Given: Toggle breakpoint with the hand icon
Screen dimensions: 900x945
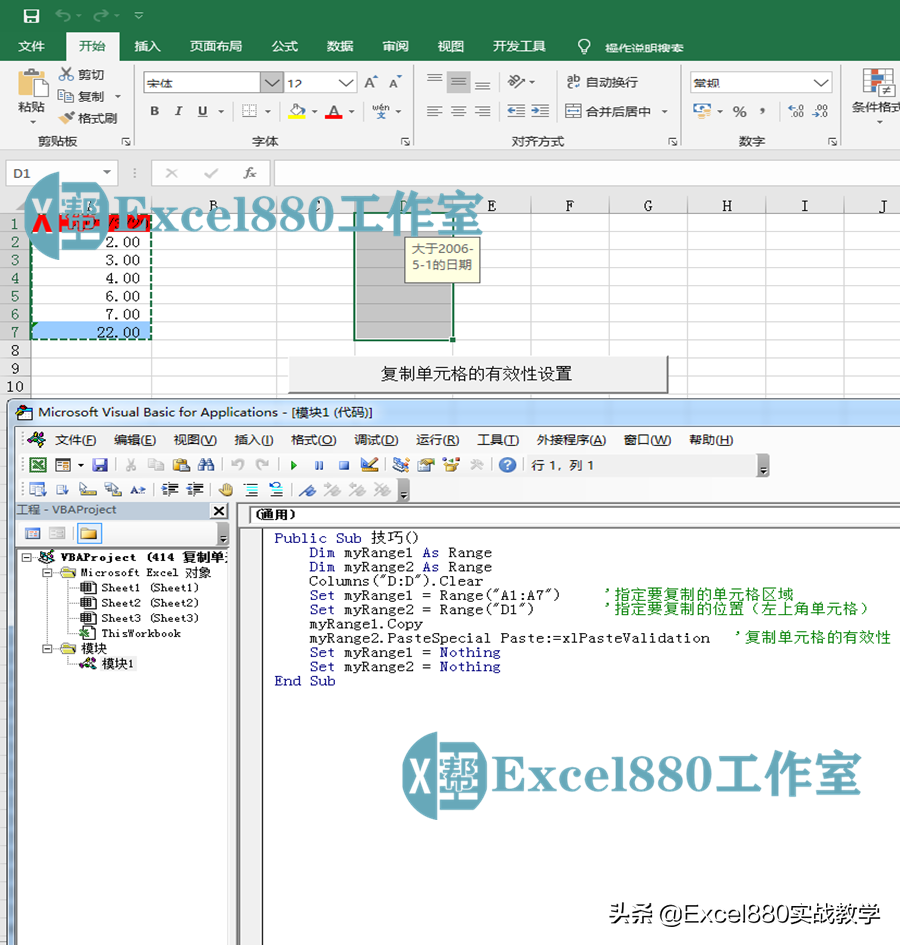Looking at the screenshot, I should pyautogui.click(x=225, y=489).
